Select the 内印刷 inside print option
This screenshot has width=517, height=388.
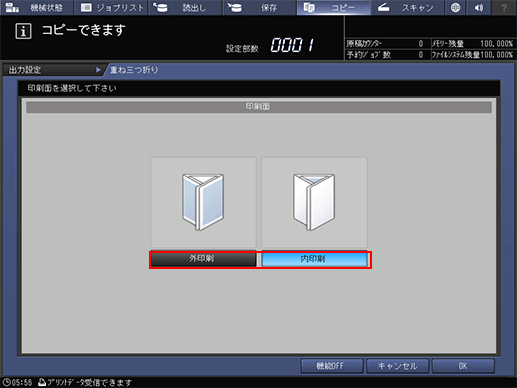click(314, 259)
